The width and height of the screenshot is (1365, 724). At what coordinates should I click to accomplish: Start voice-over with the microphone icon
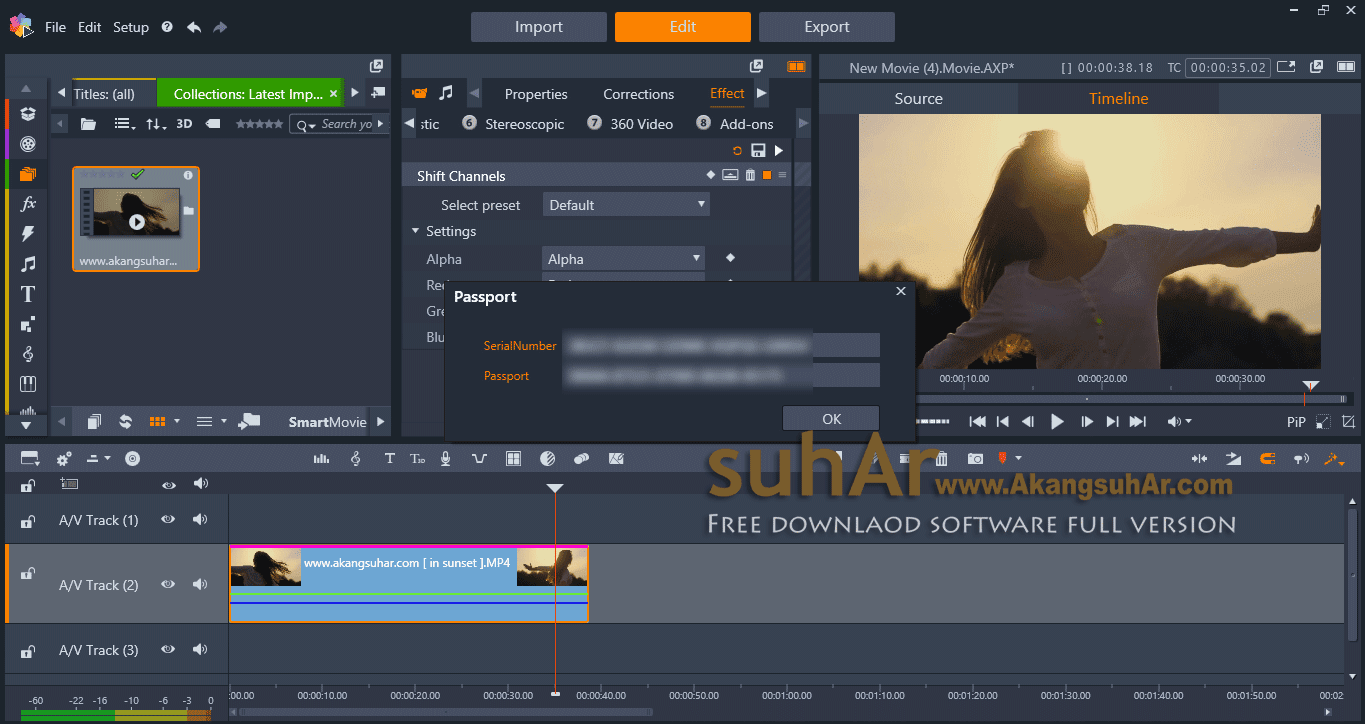[446, 459]
